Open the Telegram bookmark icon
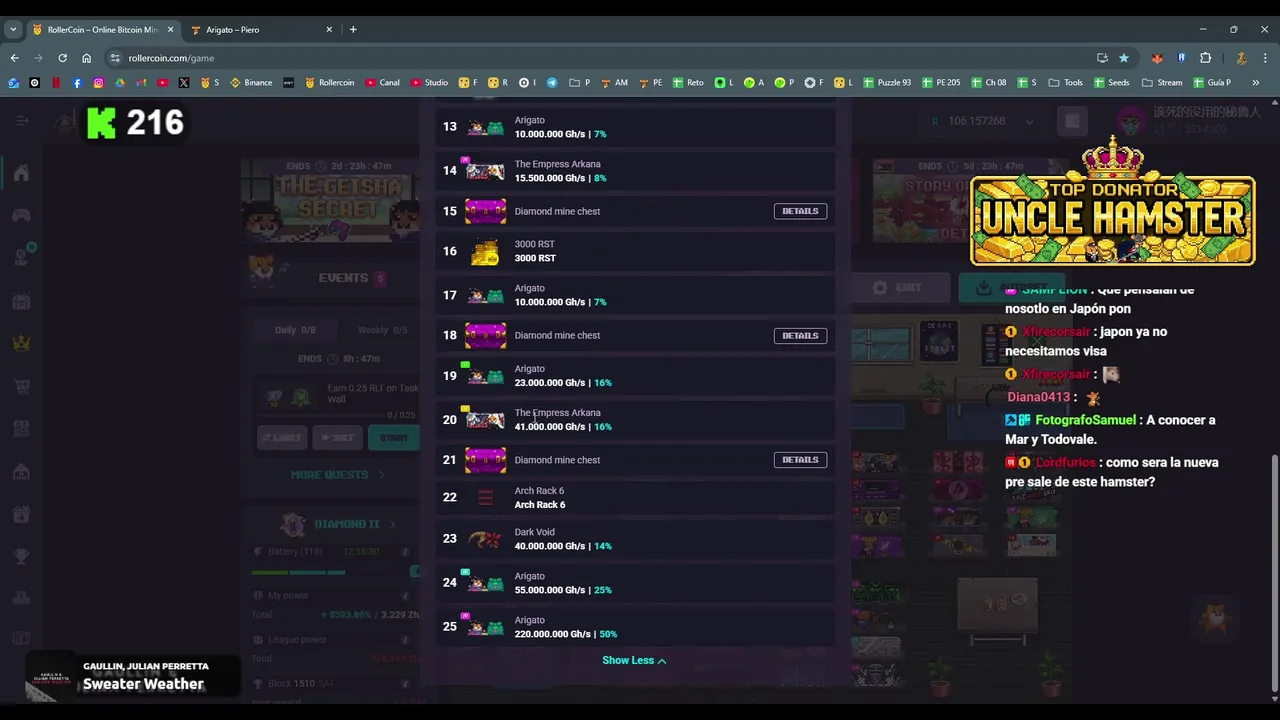This screenshot has height=720, width=1280. coord(551,83)
